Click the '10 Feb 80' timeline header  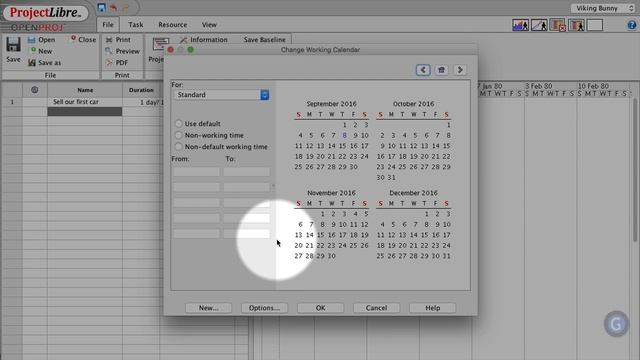(593, 86)
